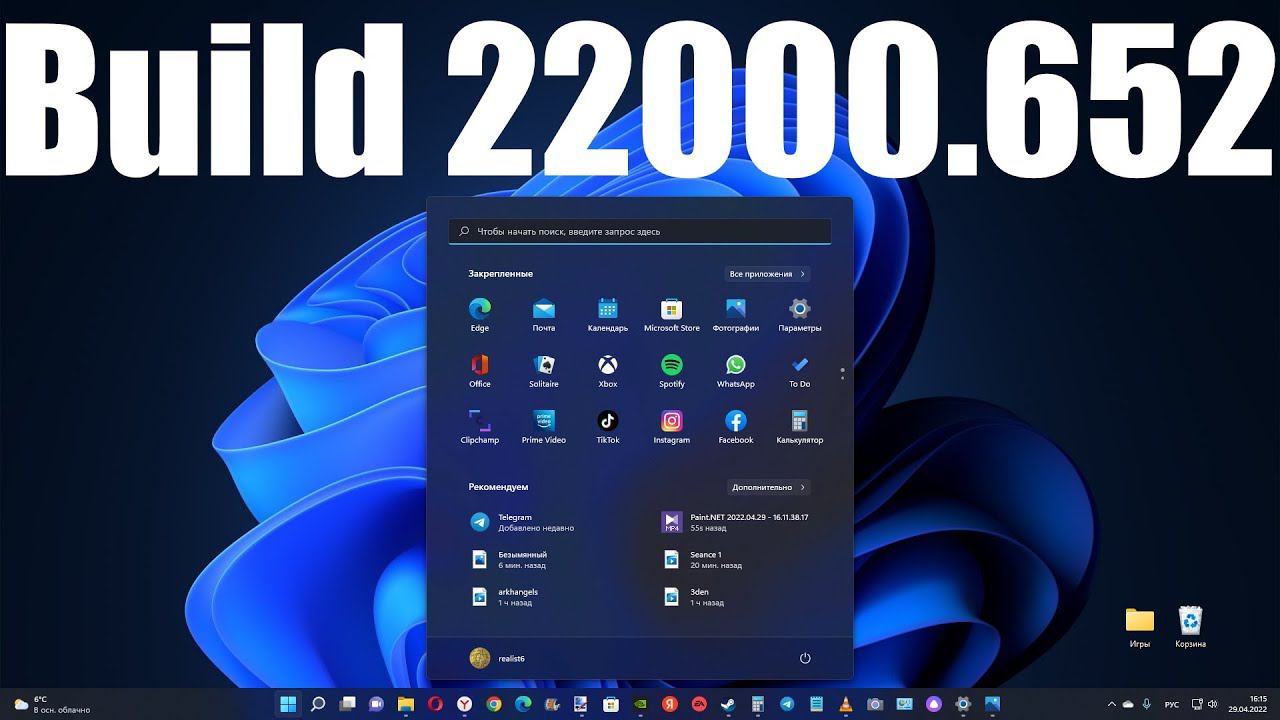Open NVIDIA app on the taskbar
The image size is (1280, 720).
click(640, 704)
